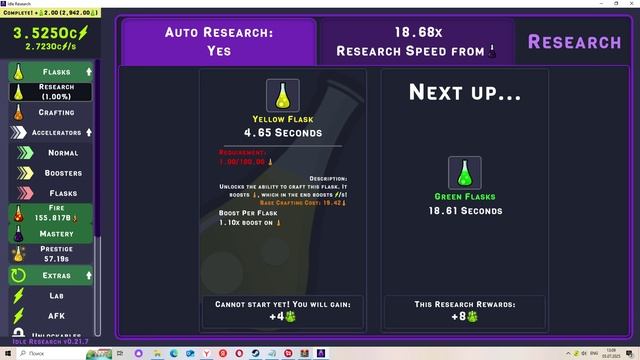Toggle the Auto Research Yes setting

pyautogui.click(x=219, y=42)
